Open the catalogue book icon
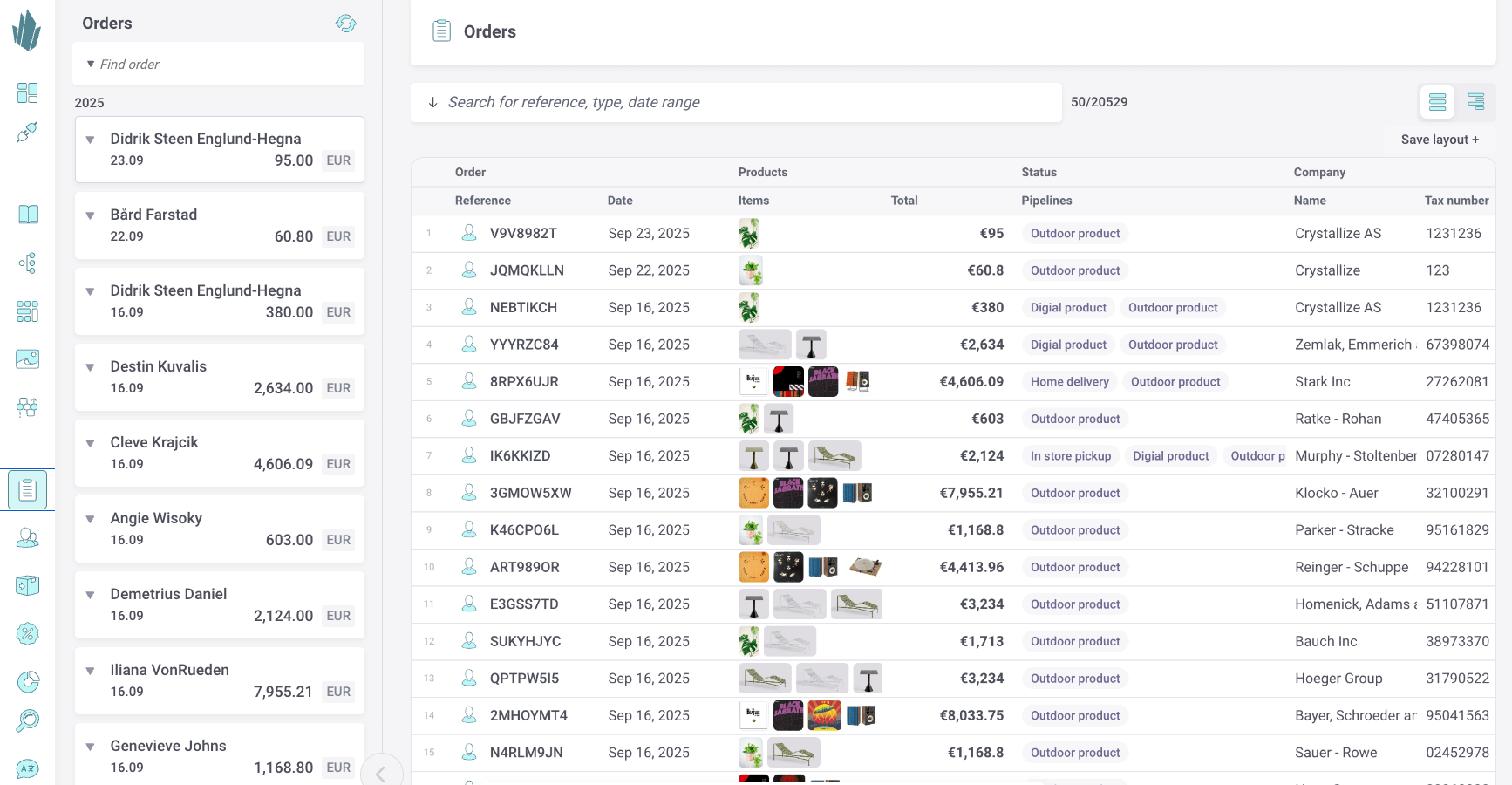 pos(28,215)
